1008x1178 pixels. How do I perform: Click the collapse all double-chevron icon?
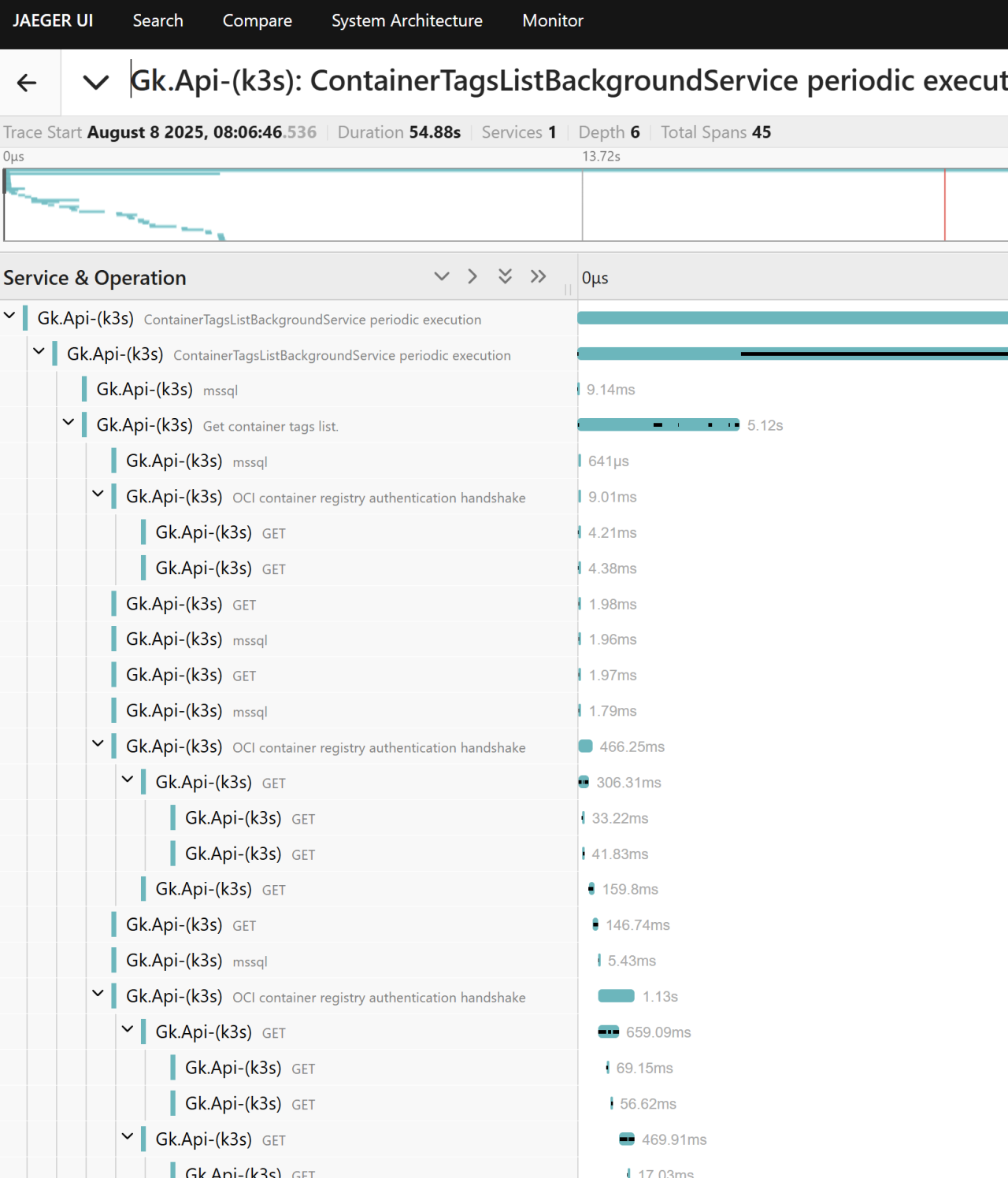(x=506, y=276)
